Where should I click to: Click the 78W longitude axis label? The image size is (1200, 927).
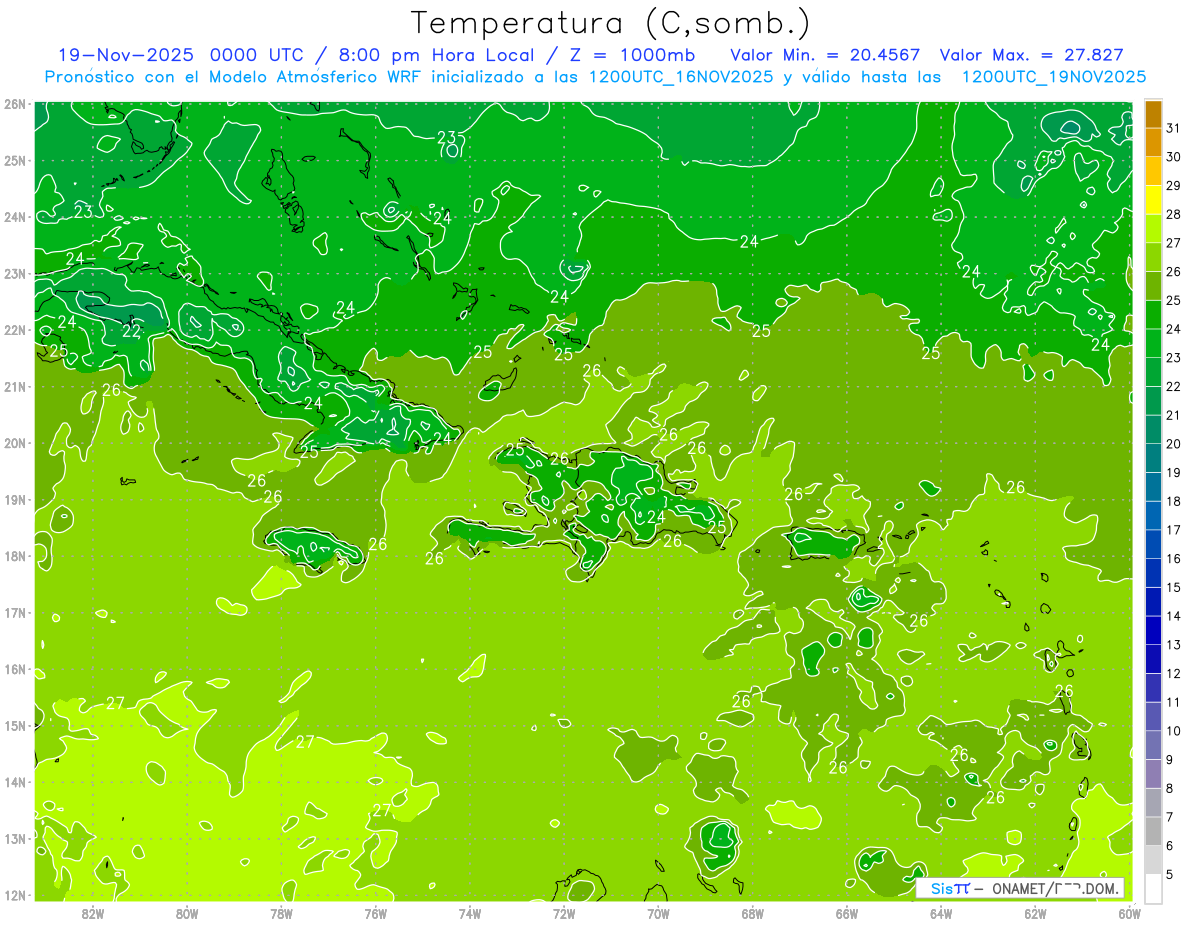(x=281, y=913)
